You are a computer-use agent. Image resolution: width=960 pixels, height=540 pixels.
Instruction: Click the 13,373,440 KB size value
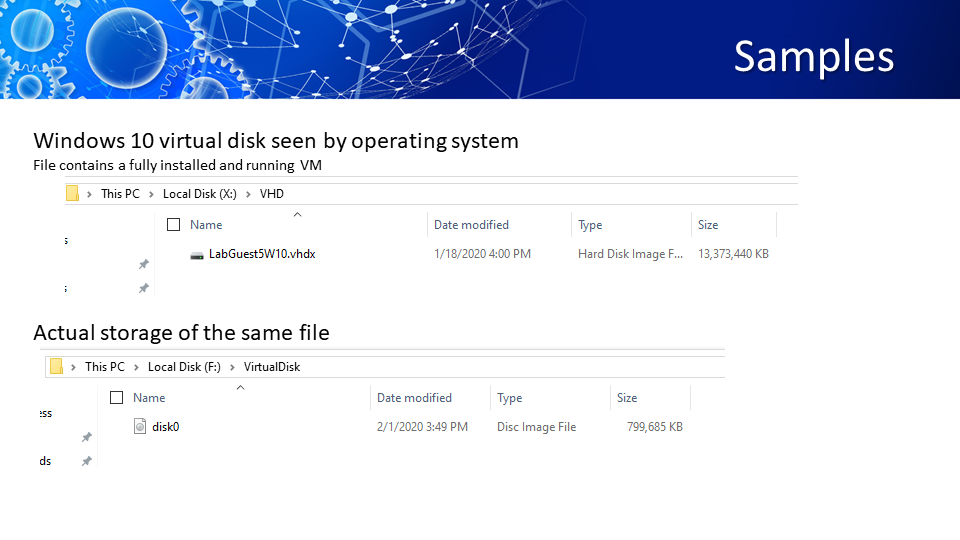(x=733, y=253)
